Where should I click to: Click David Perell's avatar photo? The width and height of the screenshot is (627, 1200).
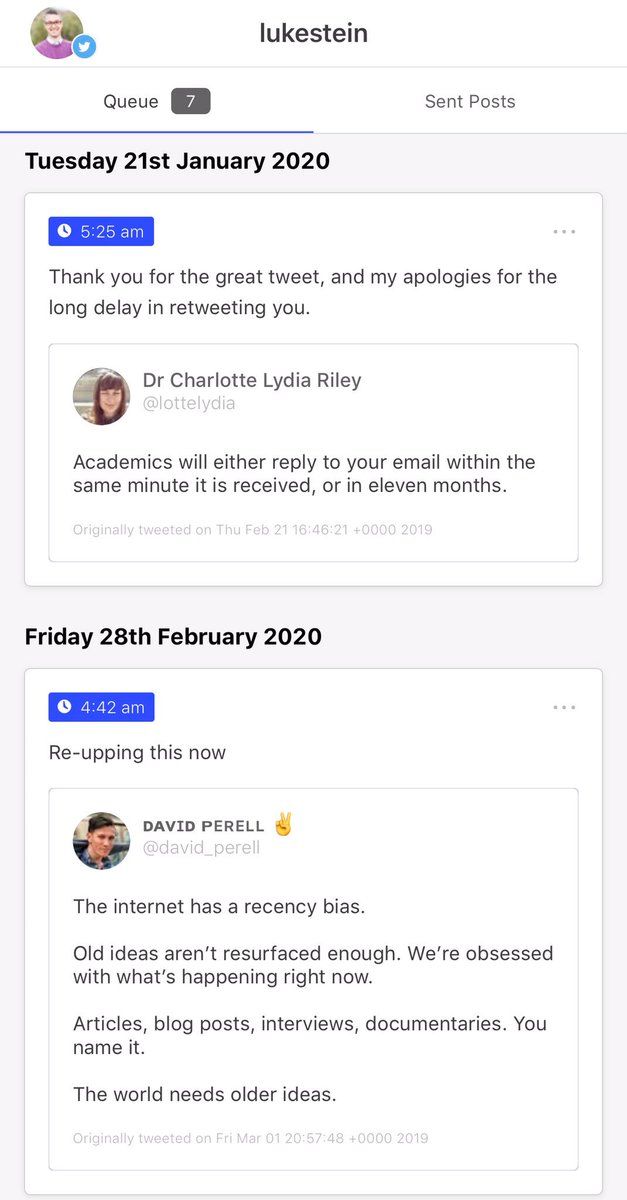coord(101,840)
